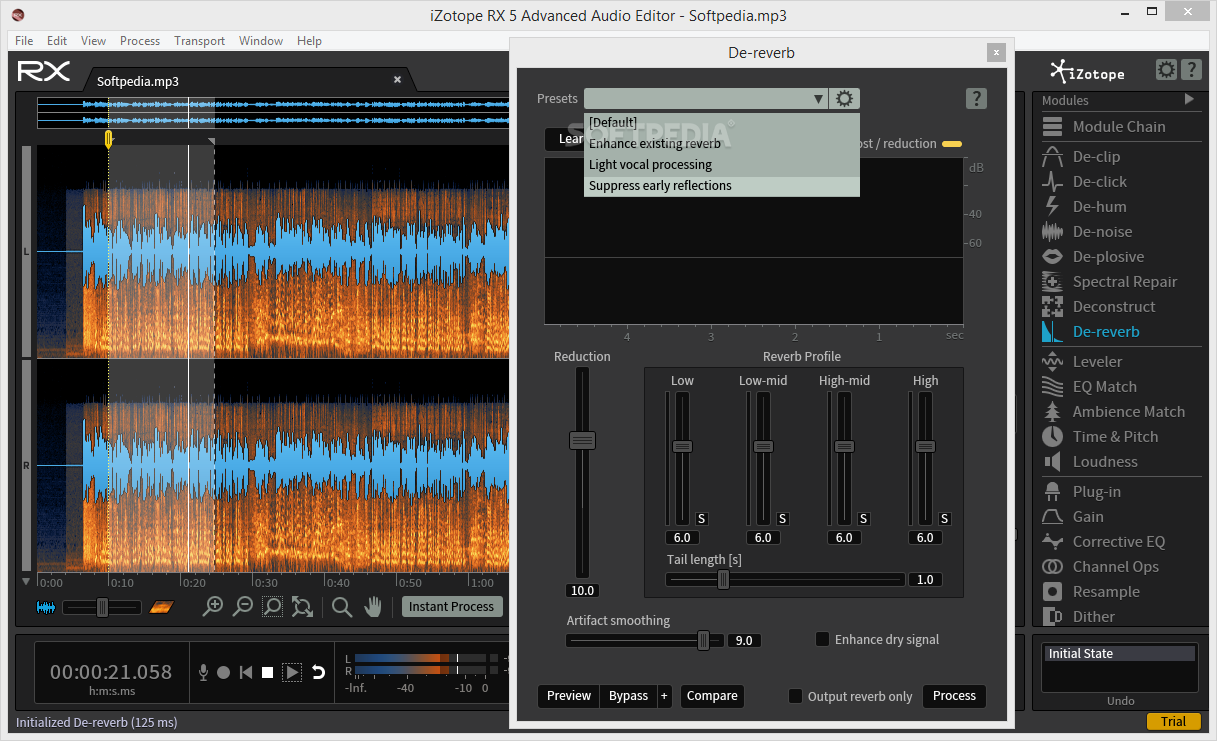Close the Softpedia.mp3 tab
The image size is (1217, 741).
click(397, 80)
